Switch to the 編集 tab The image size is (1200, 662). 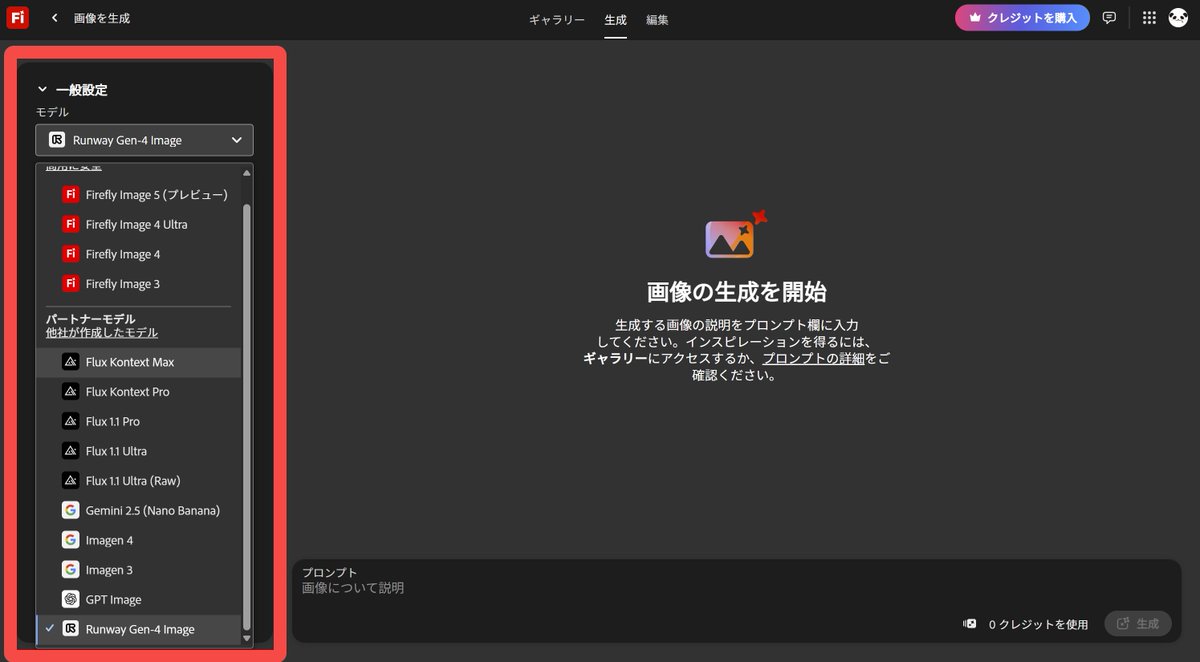(x=657, y=18)
